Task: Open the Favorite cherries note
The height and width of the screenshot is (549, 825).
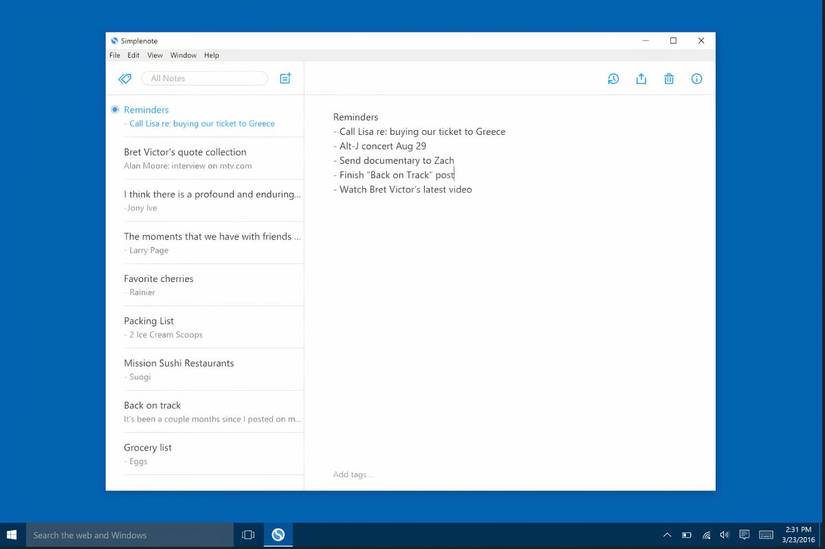Action: (x=205, y=285)
